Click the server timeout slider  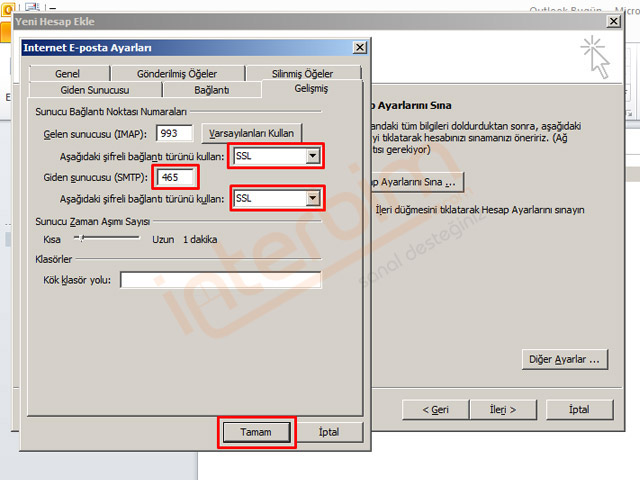coord(104,239)
